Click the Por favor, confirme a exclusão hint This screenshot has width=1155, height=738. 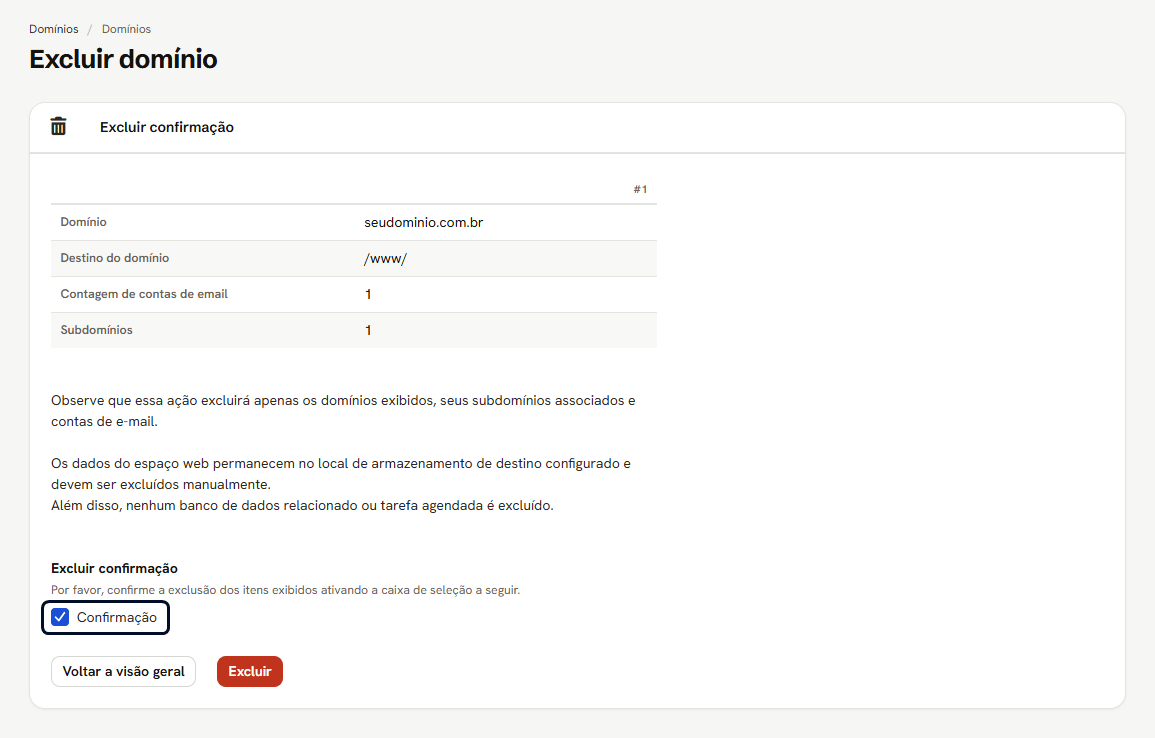[285, 590]
